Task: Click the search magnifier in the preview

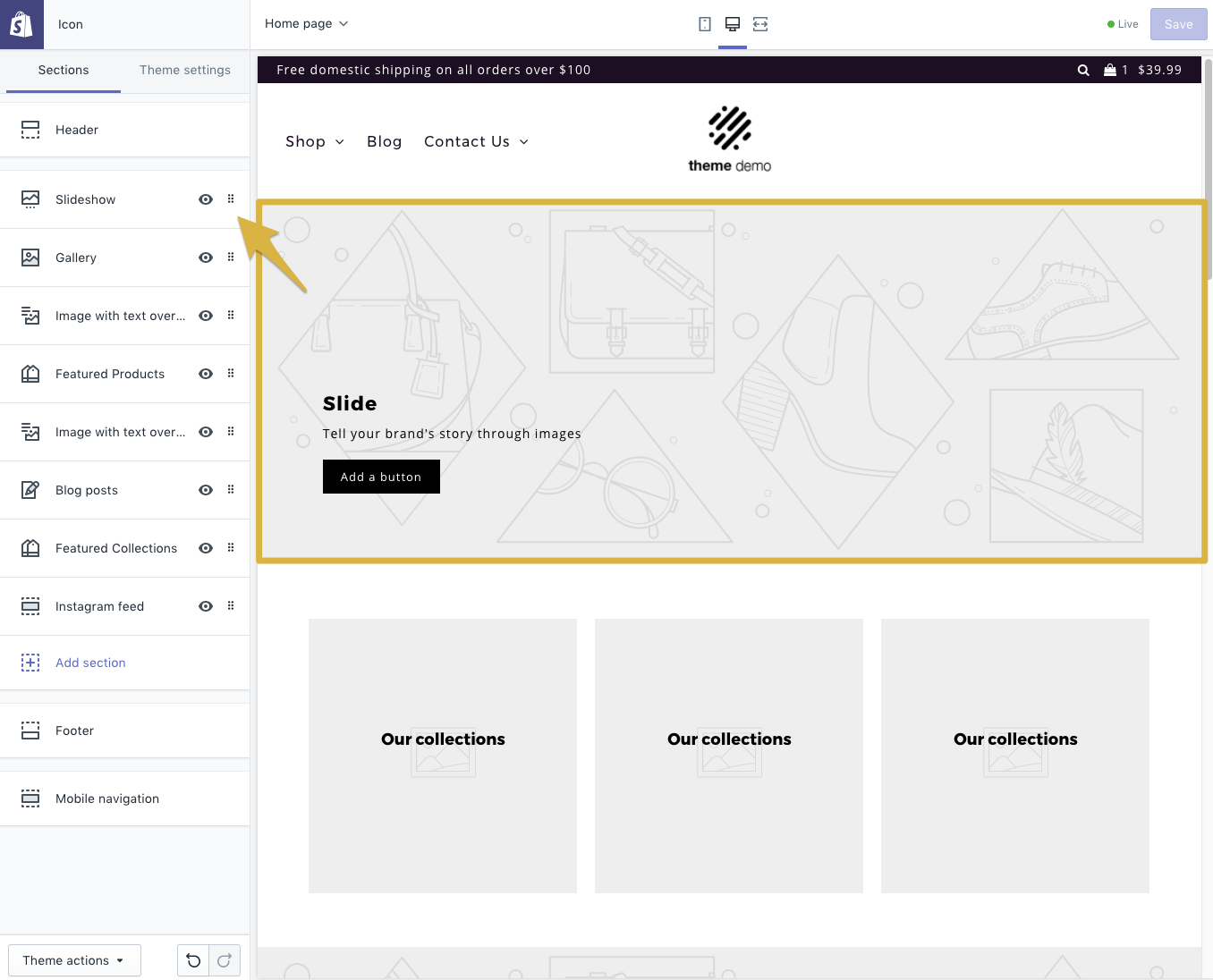Action: point(1083,70)
